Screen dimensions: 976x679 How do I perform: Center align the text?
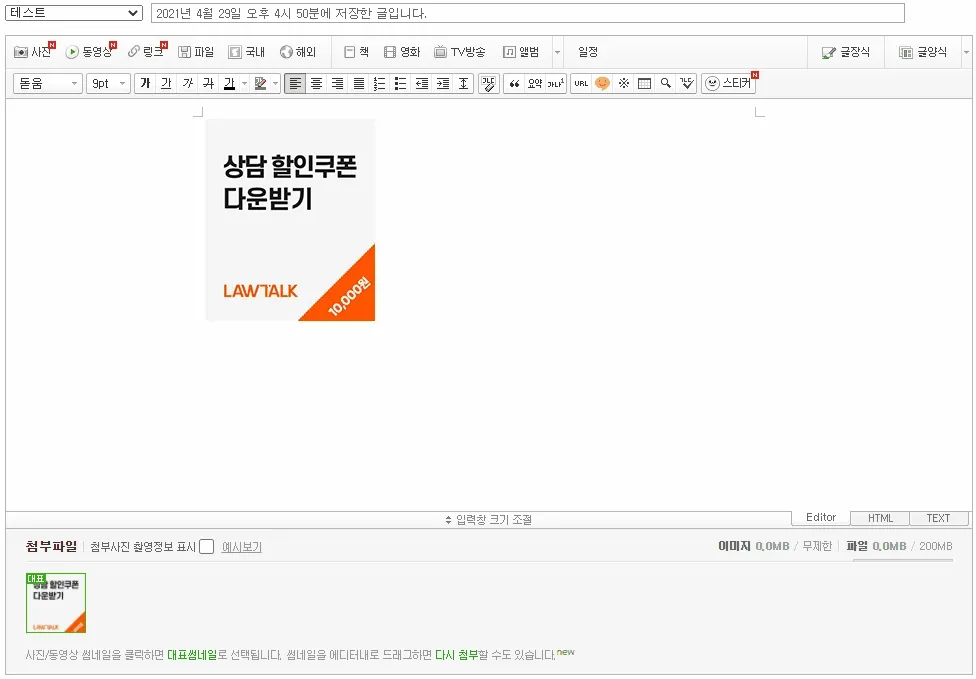pyautogui.click(x=316, y=83)
